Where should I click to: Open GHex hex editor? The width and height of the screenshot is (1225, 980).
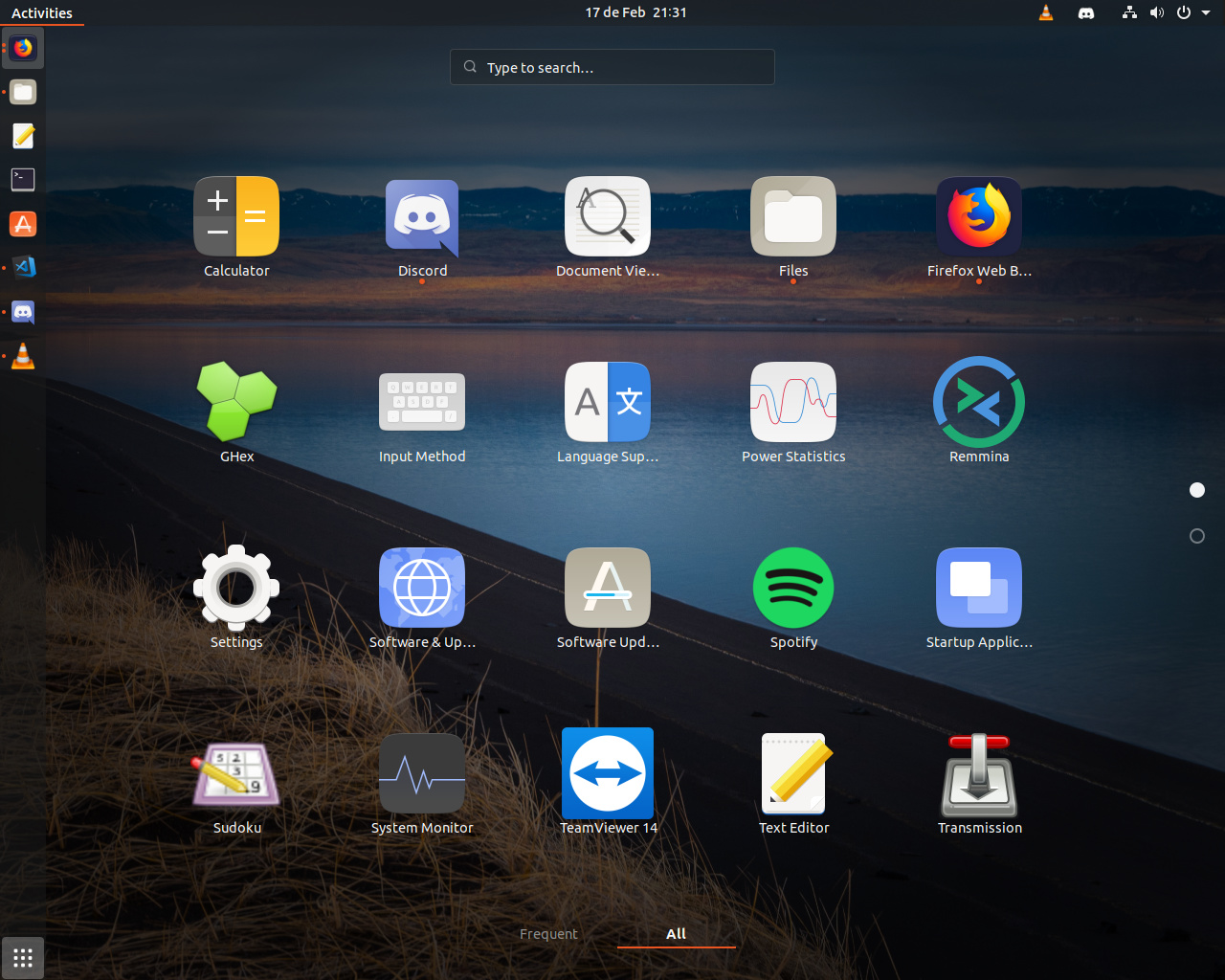(x=236, y=402)
